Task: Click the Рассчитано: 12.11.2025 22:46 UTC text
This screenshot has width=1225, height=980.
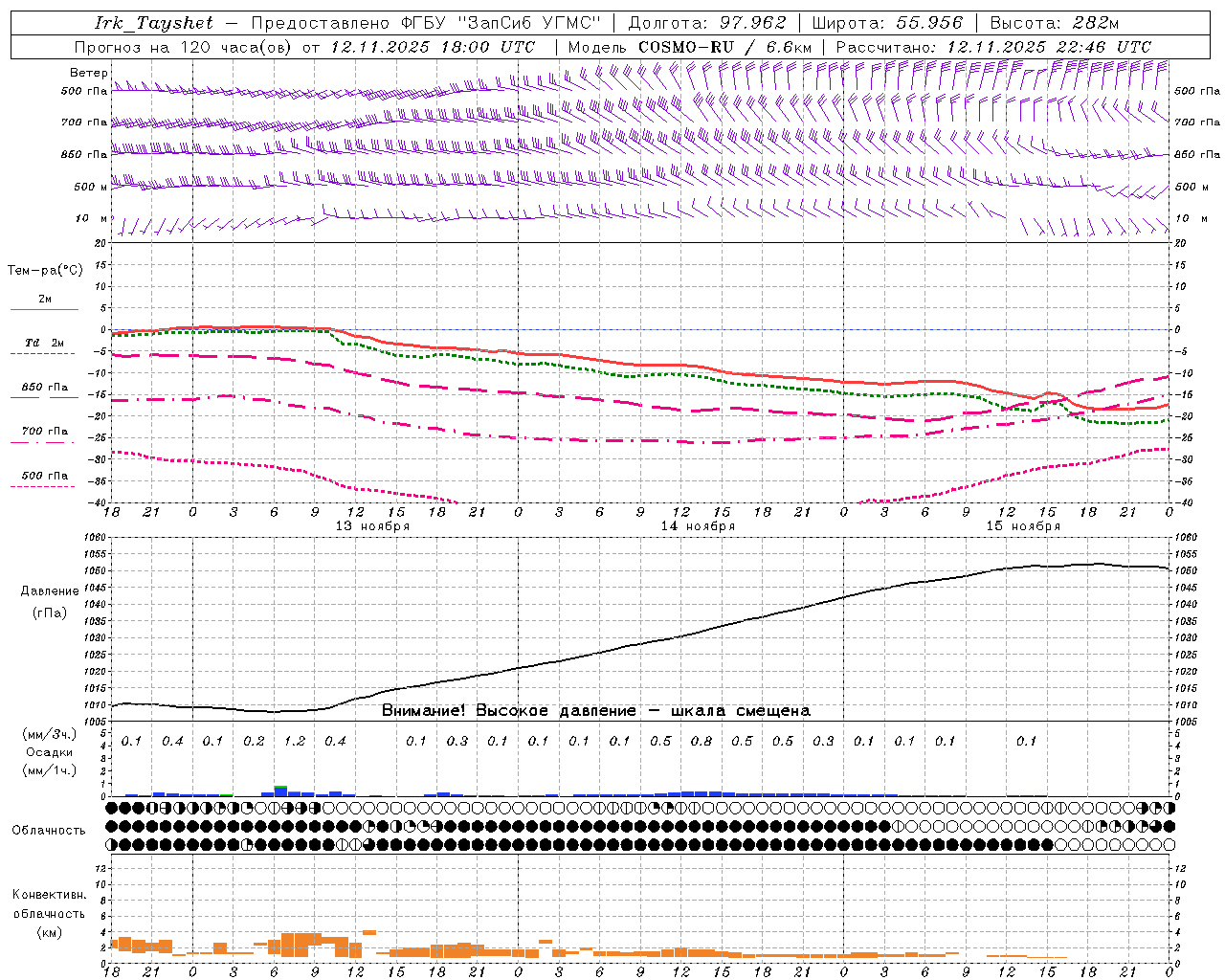Action: (993, 47)
